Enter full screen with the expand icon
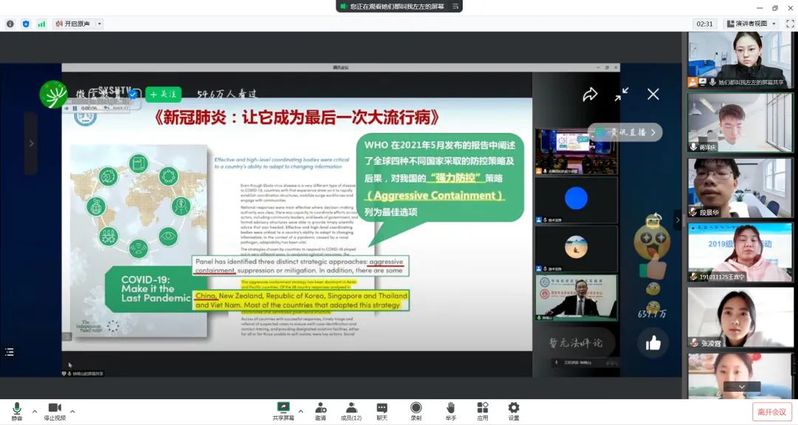 coord(790,24)
